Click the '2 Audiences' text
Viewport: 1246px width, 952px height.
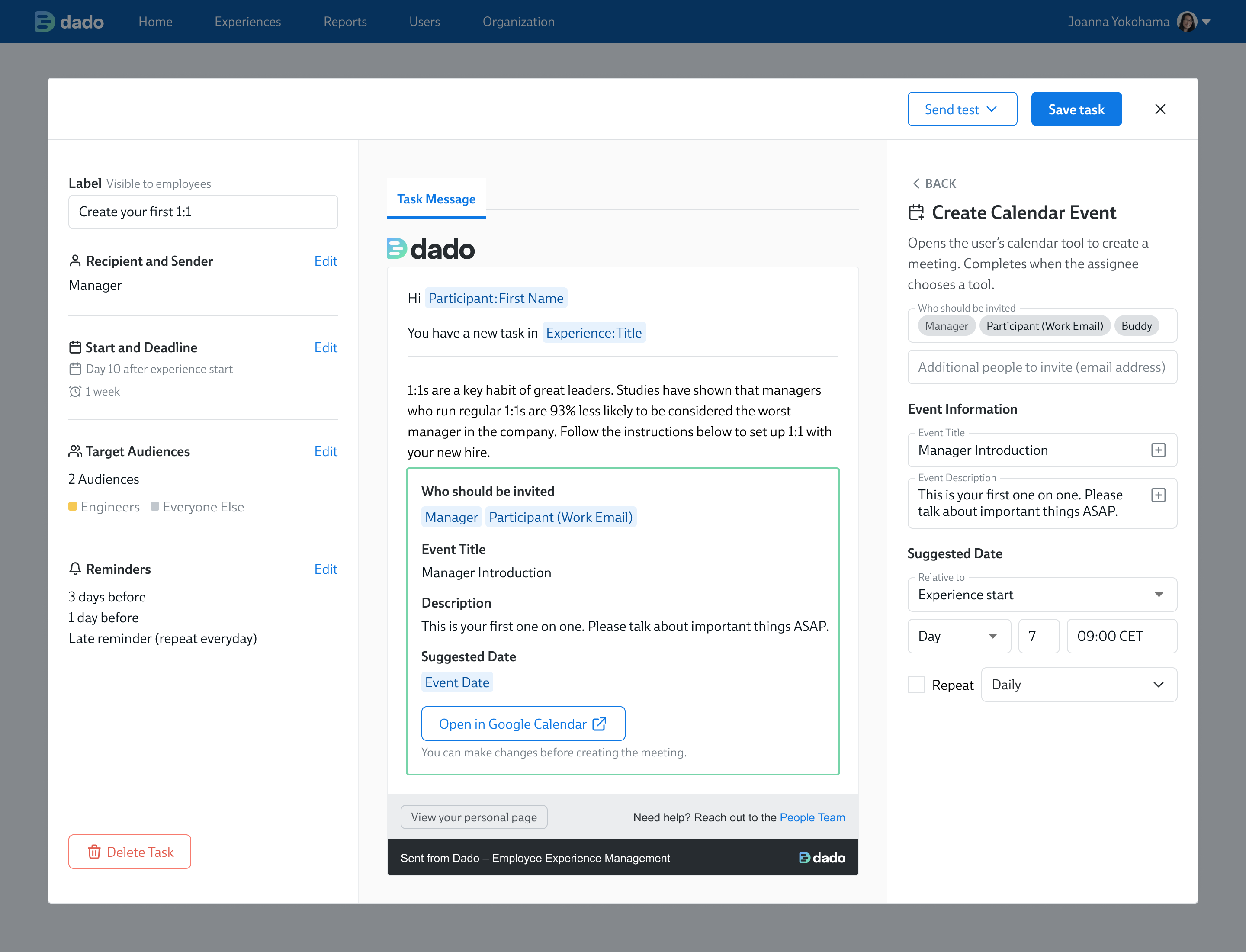click(x=104, y=479)
